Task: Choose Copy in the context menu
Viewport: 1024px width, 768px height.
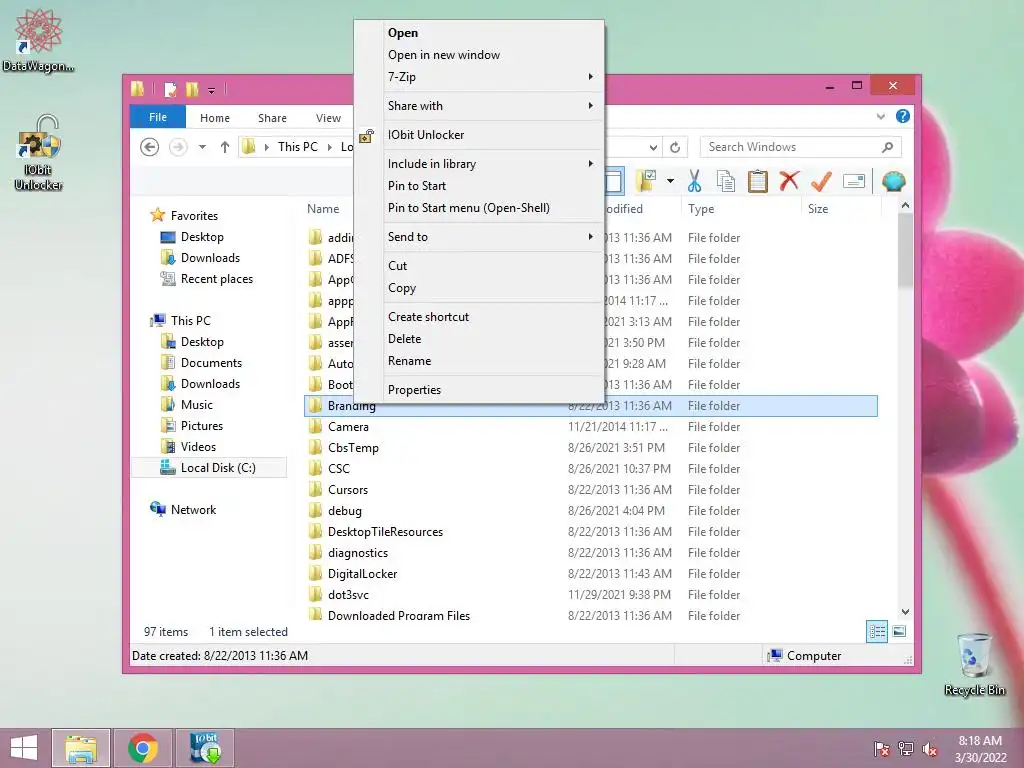Action: click(479, 288)
